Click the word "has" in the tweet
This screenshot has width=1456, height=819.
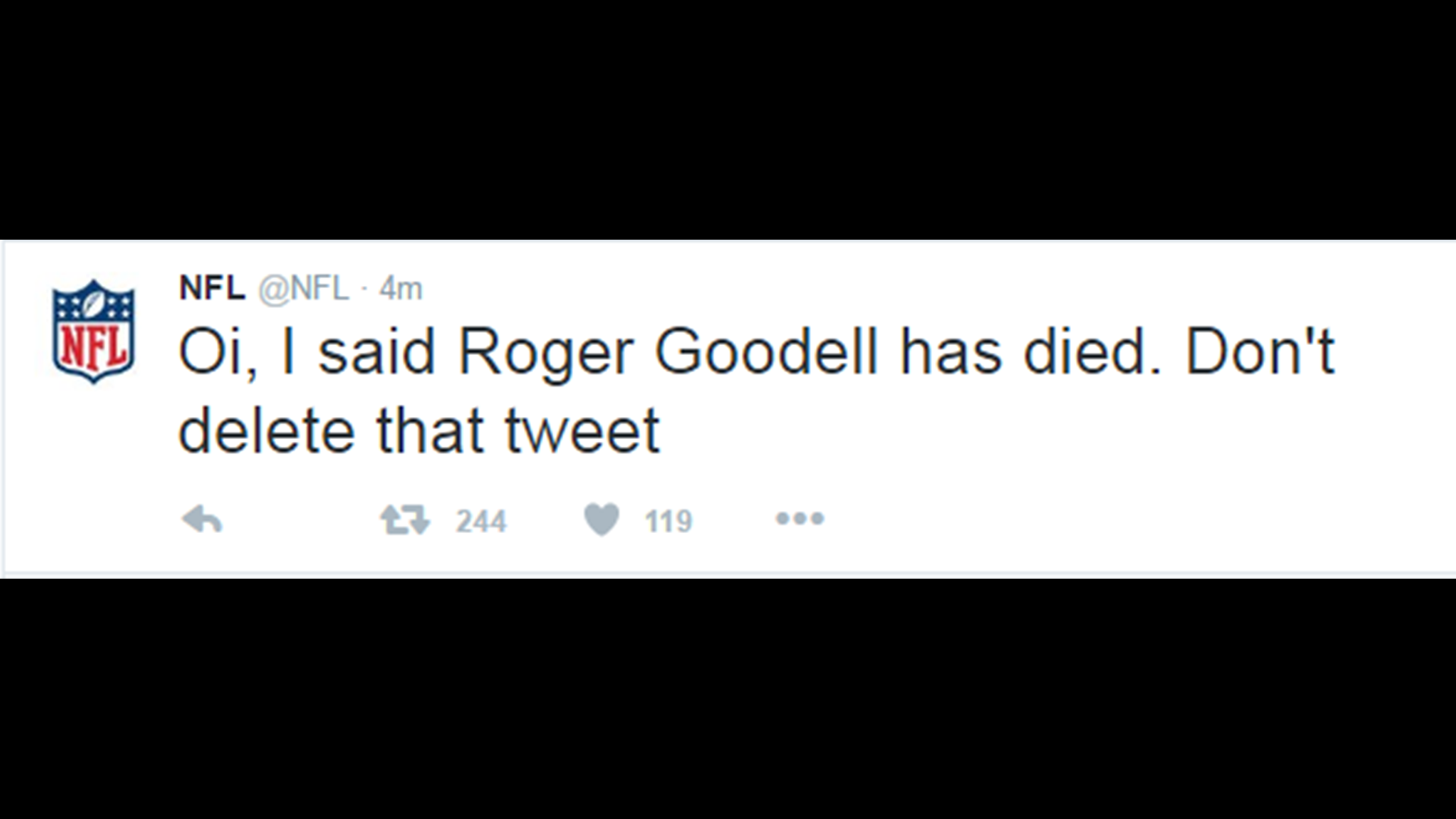click(950, 353)
